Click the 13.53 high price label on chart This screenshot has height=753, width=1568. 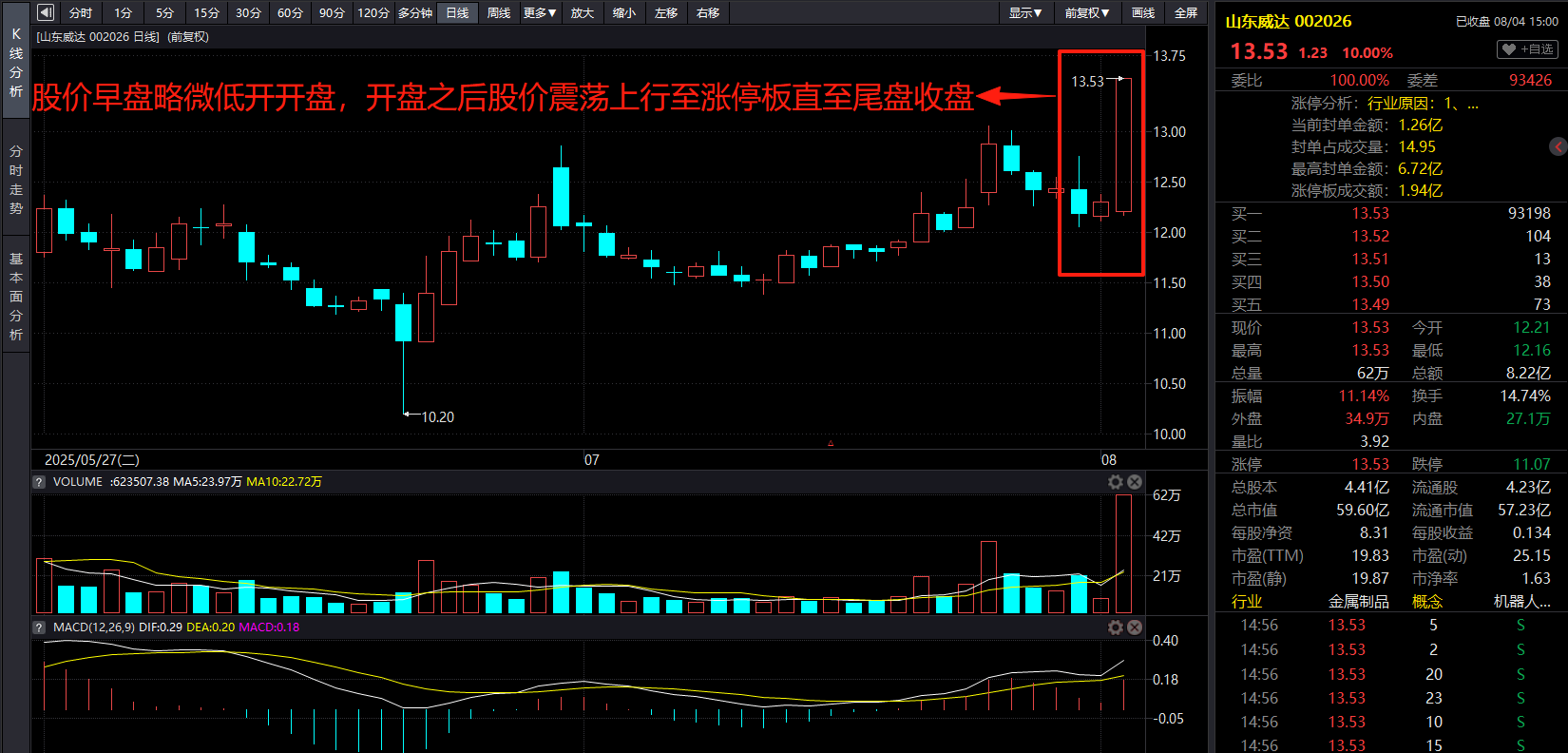point(1087,82)
